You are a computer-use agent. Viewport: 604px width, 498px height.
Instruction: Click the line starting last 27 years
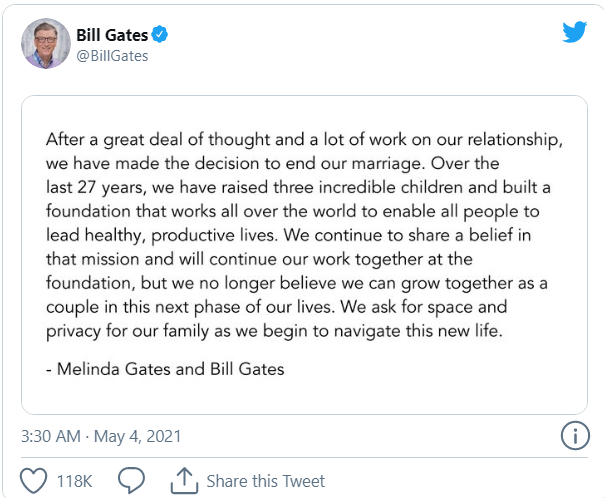pos(296,186)
